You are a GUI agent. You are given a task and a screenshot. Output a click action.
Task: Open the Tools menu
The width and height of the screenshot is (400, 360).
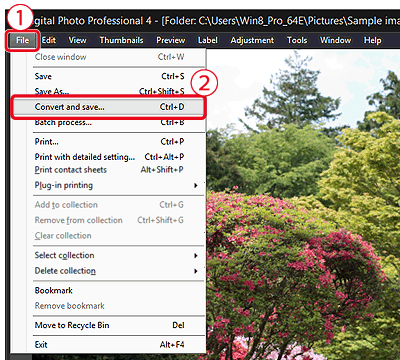click(297, 40)
